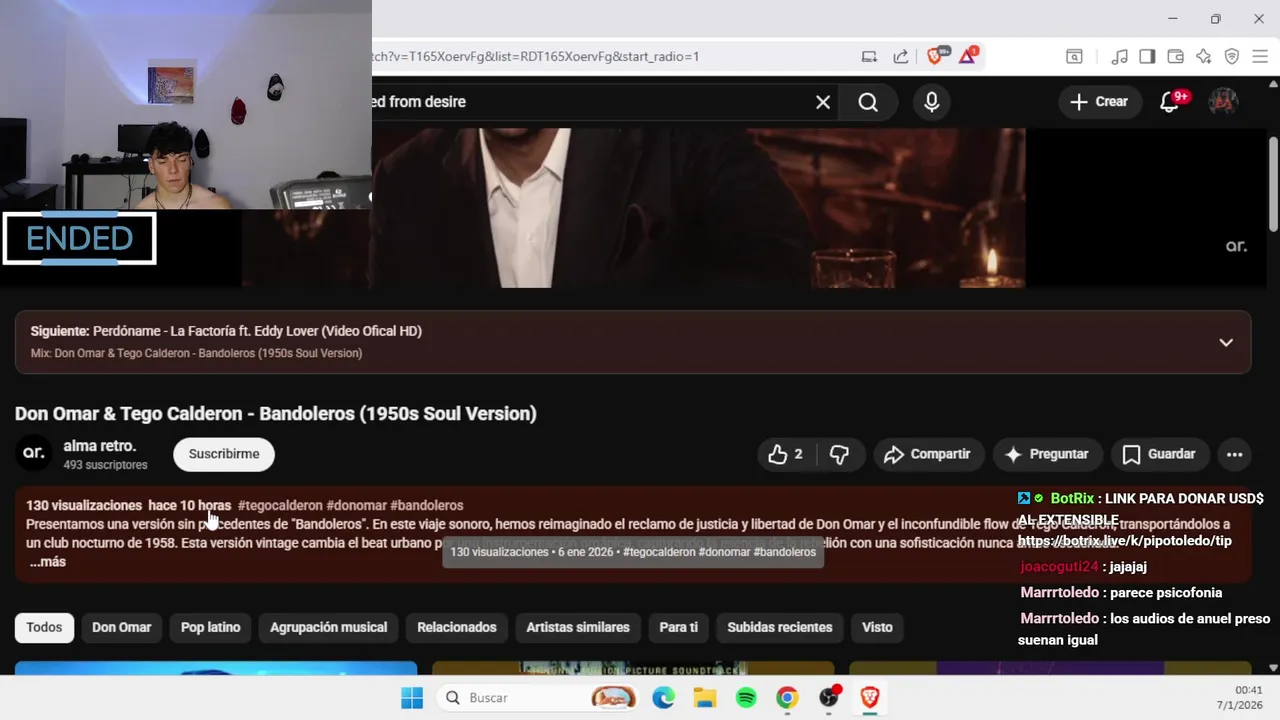Click the Preguntar button

[x=1046, y=454]
